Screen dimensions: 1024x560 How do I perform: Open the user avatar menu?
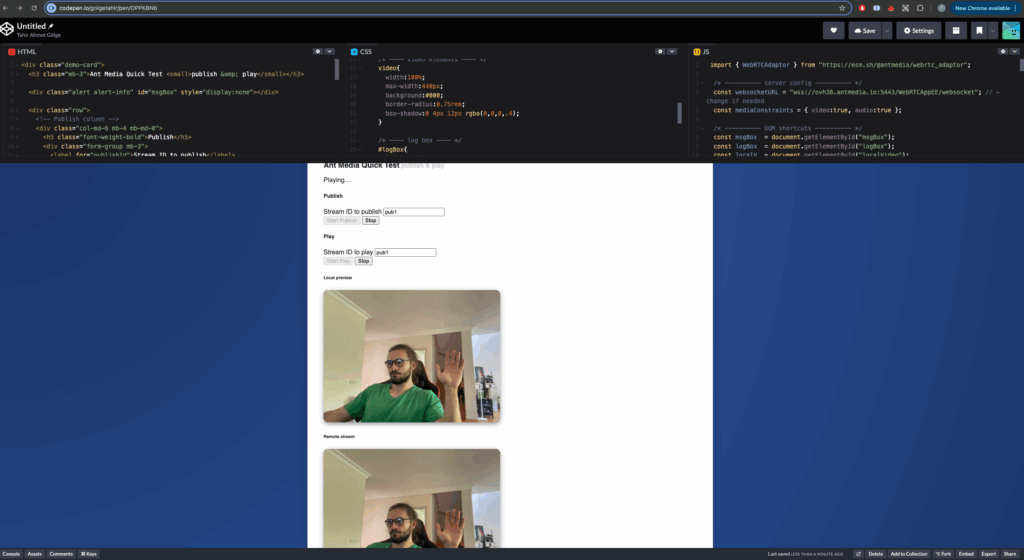tap(1010, 31)
